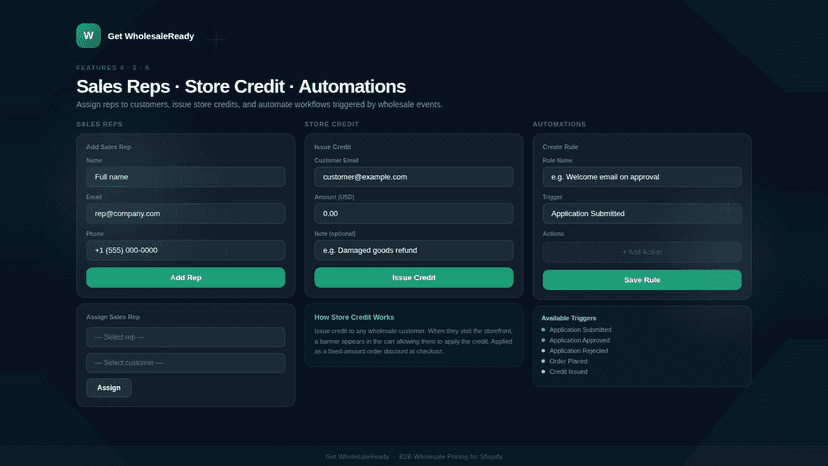
Task: Open the Trigger dropdown showing Application Submitted
Action: [642, 213]
